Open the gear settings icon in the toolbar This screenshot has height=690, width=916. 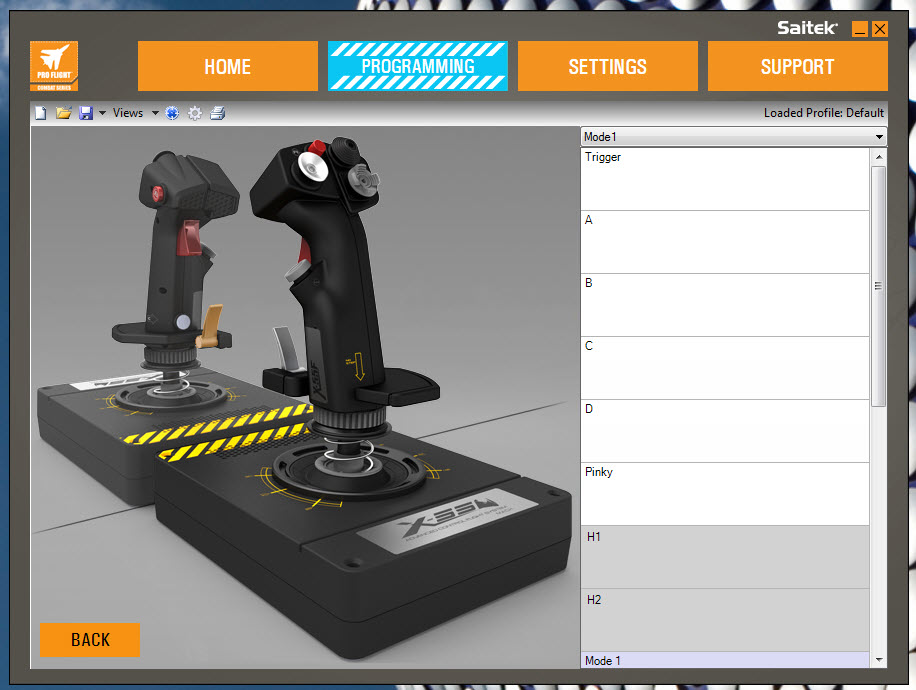tap(195, 113)
